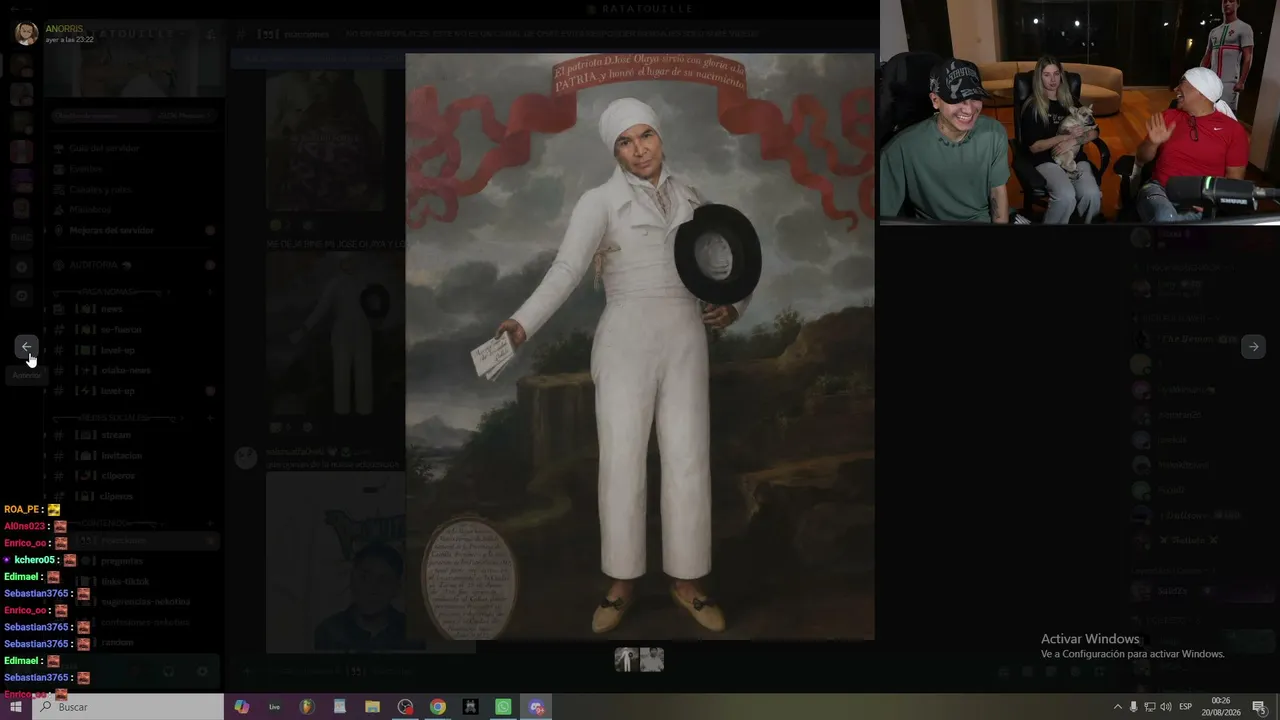Go to the next image with right arrow
This screenshot has height=720, width=1280.
[1253, 346]
